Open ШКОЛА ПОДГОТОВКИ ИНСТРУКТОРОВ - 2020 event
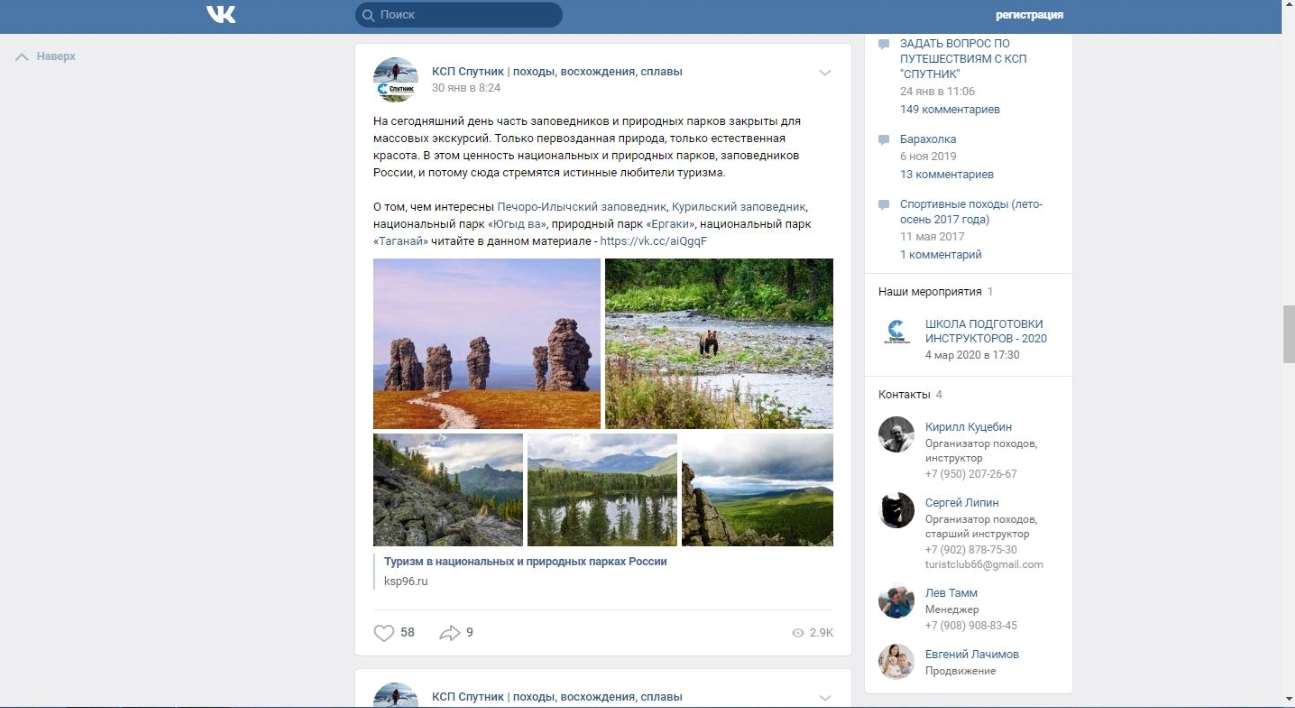The width and height of the screenshot is (1295, 708). (x=986, y=331)
